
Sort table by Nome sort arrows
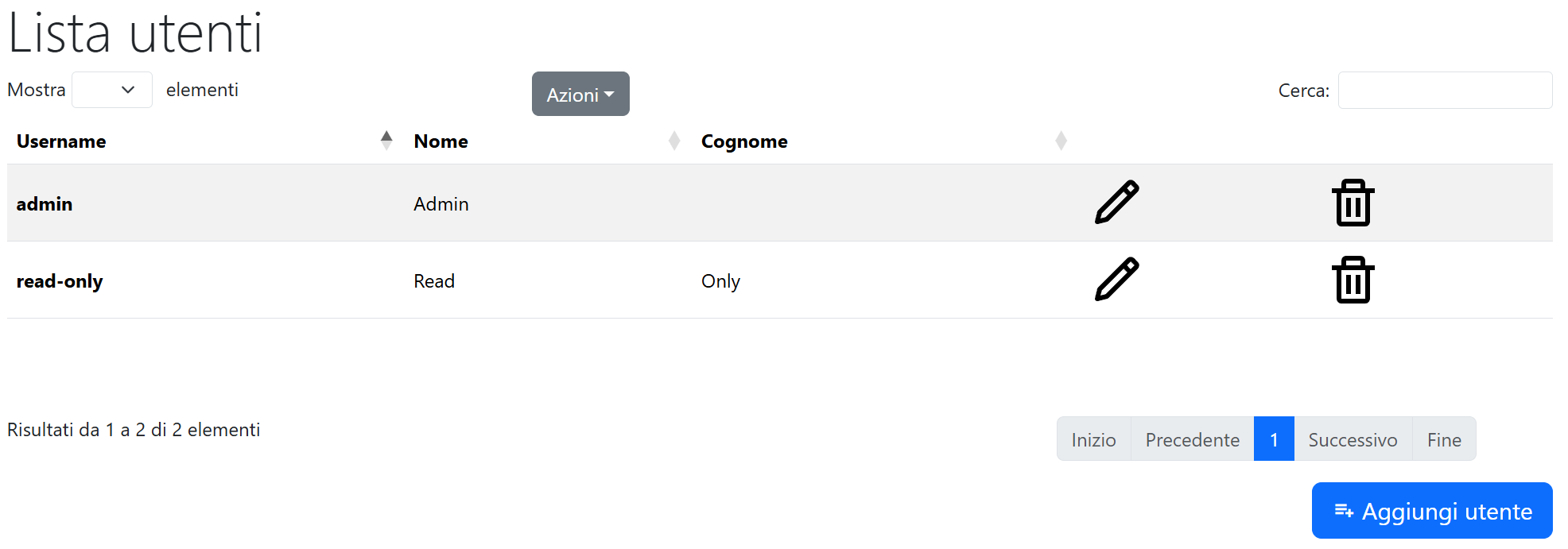coord(674,141)
